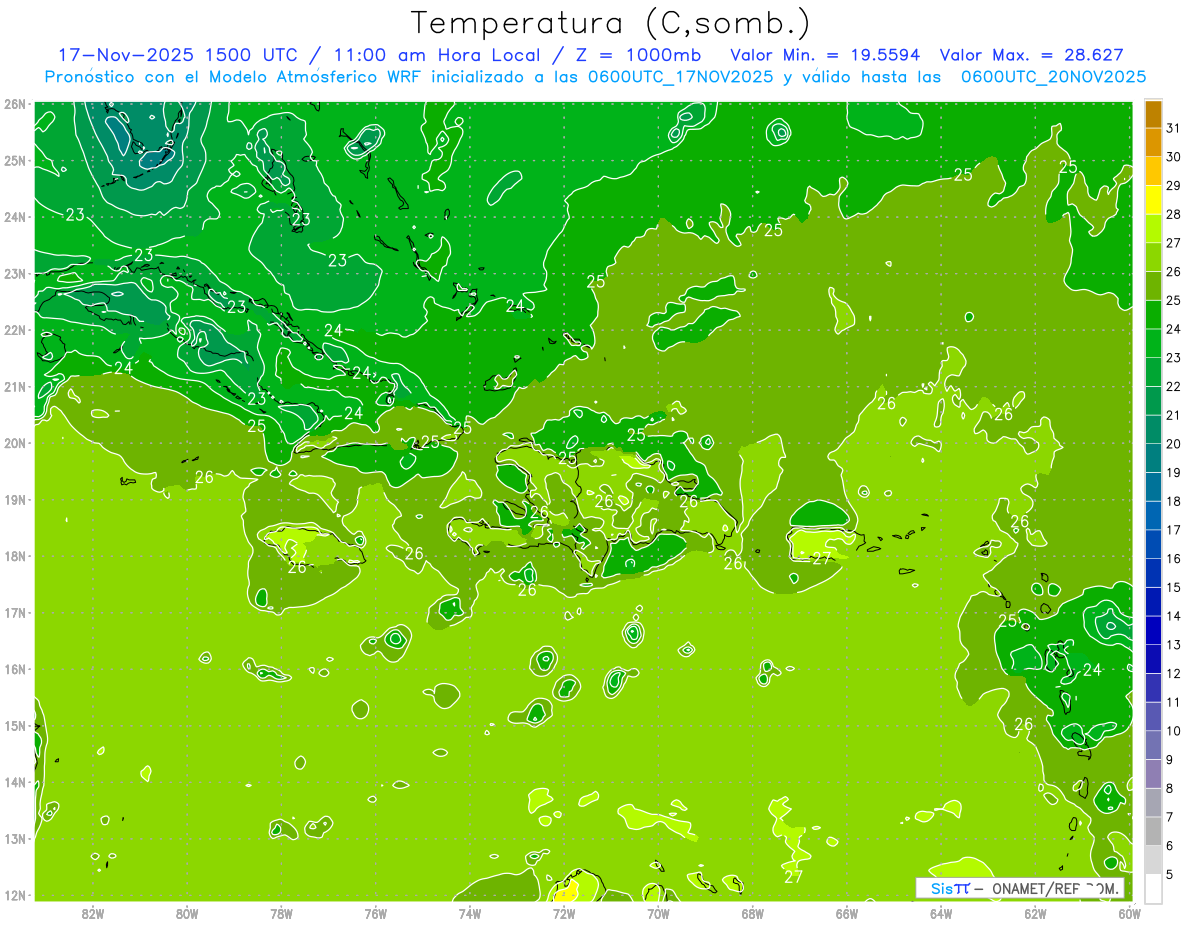Click the colorbar scale value 31
This screenshot has height=927, width=1200.
coord(1174,128)
